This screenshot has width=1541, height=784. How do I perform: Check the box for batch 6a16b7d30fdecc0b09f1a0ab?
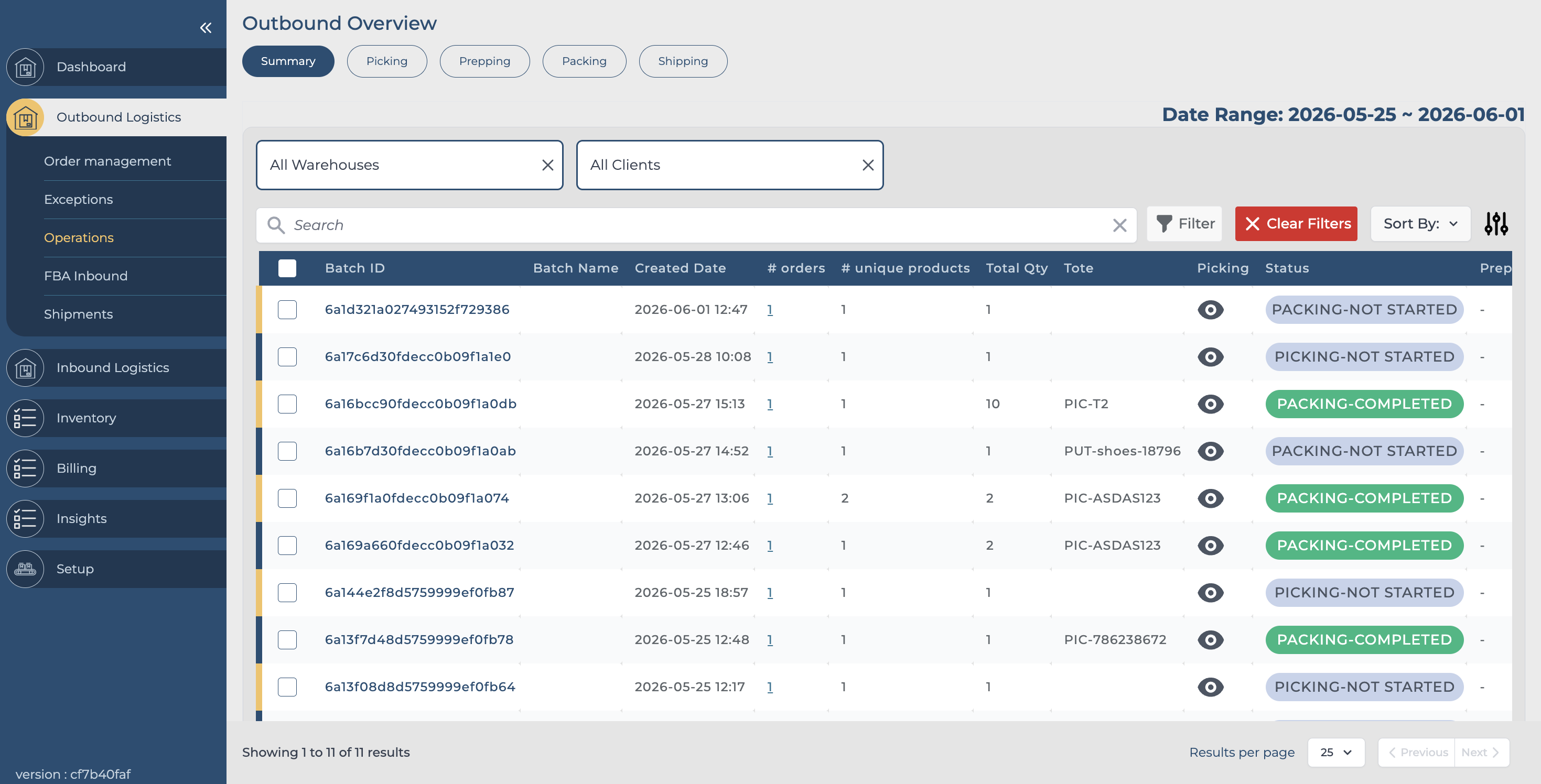[x=287, y=452]
